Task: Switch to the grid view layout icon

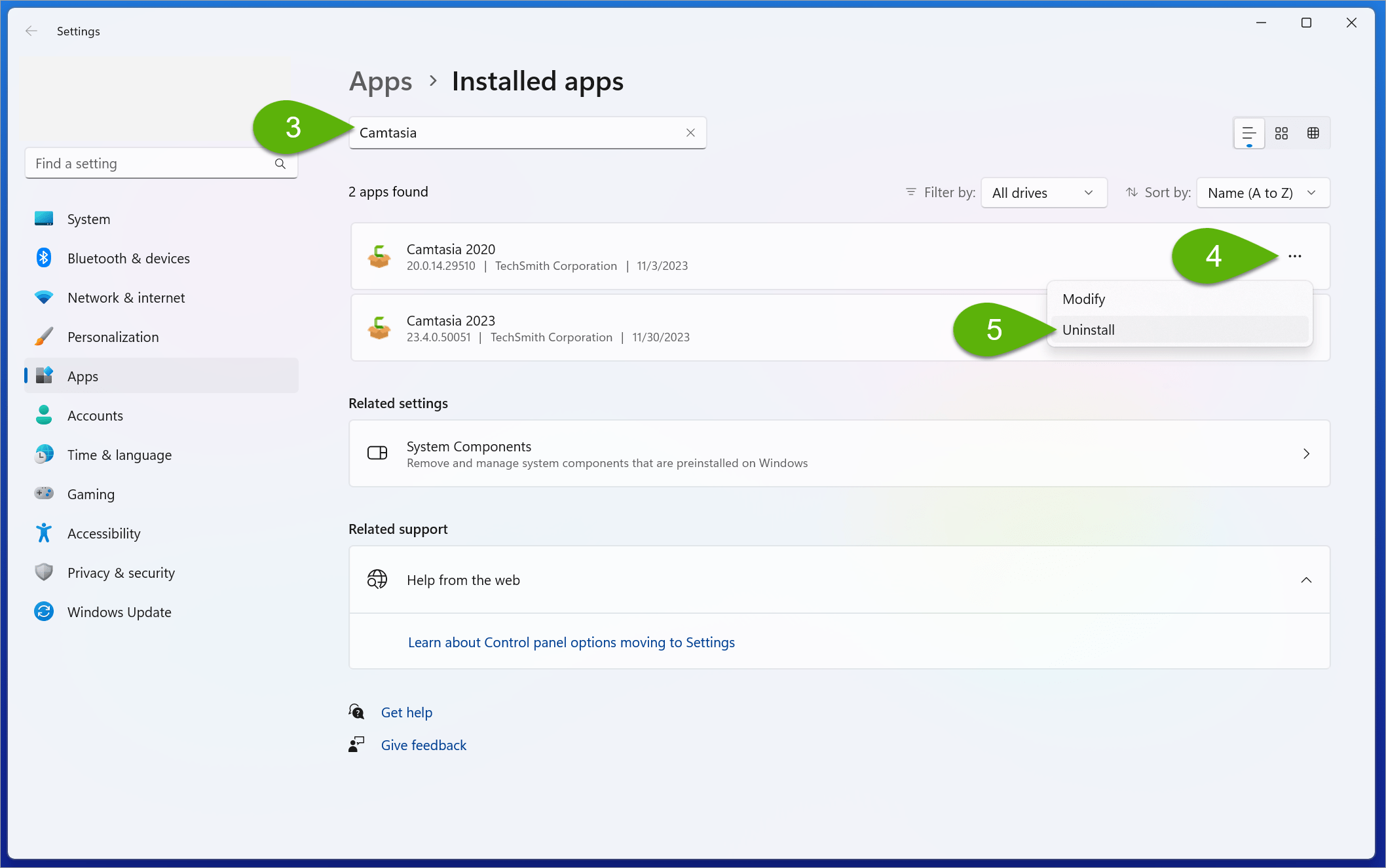Action: click(x=1281, y=134)
